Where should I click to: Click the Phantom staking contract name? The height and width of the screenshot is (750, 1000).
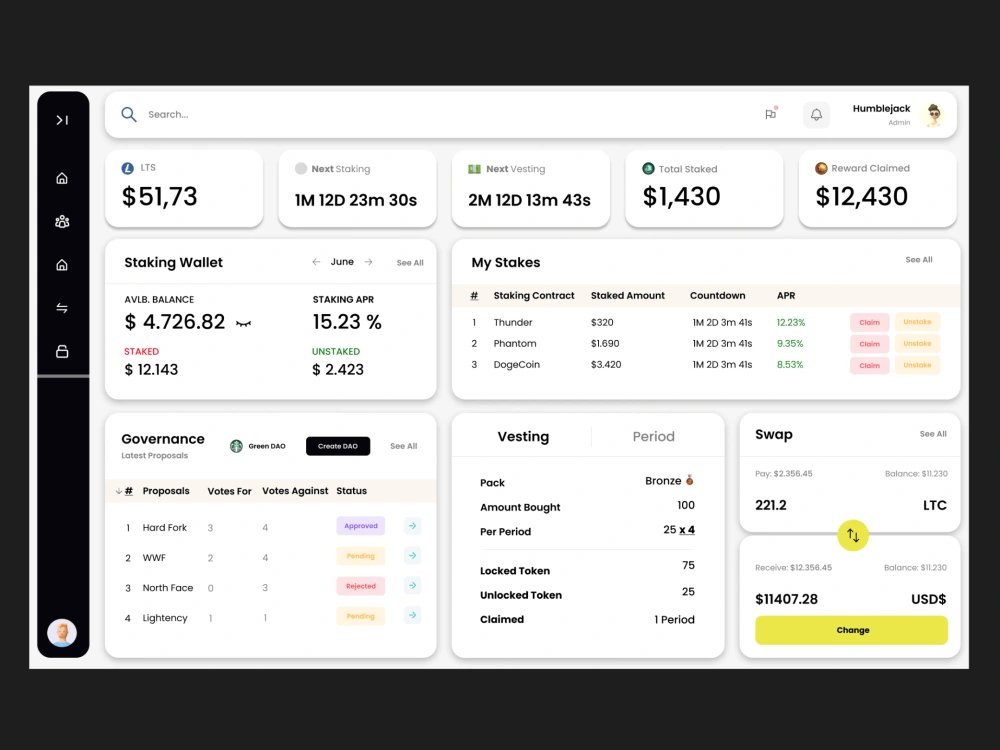(x=515, y=344)
